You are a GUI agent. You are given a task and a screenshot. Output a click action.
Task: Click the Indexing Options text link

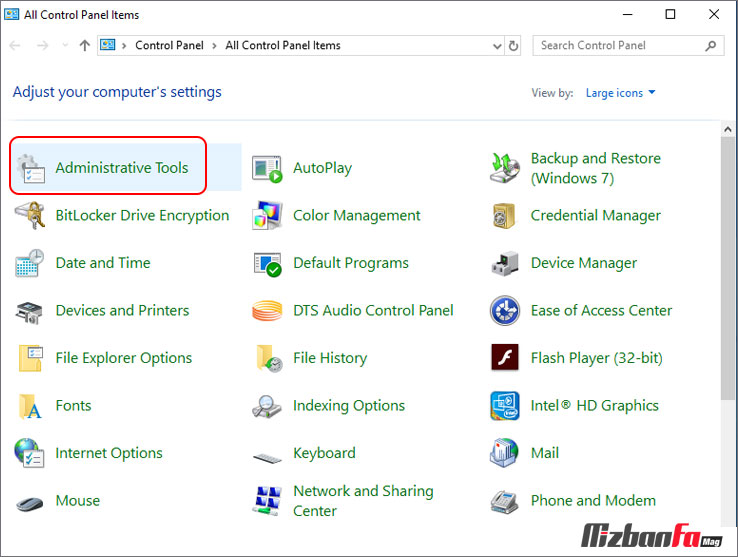(349, 405)
